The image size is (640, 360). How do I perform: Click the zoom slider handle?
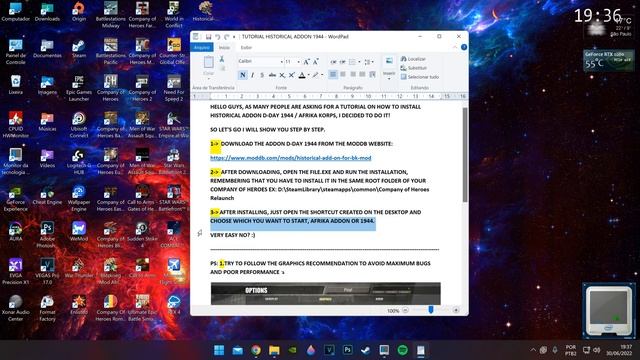point(431,310)
